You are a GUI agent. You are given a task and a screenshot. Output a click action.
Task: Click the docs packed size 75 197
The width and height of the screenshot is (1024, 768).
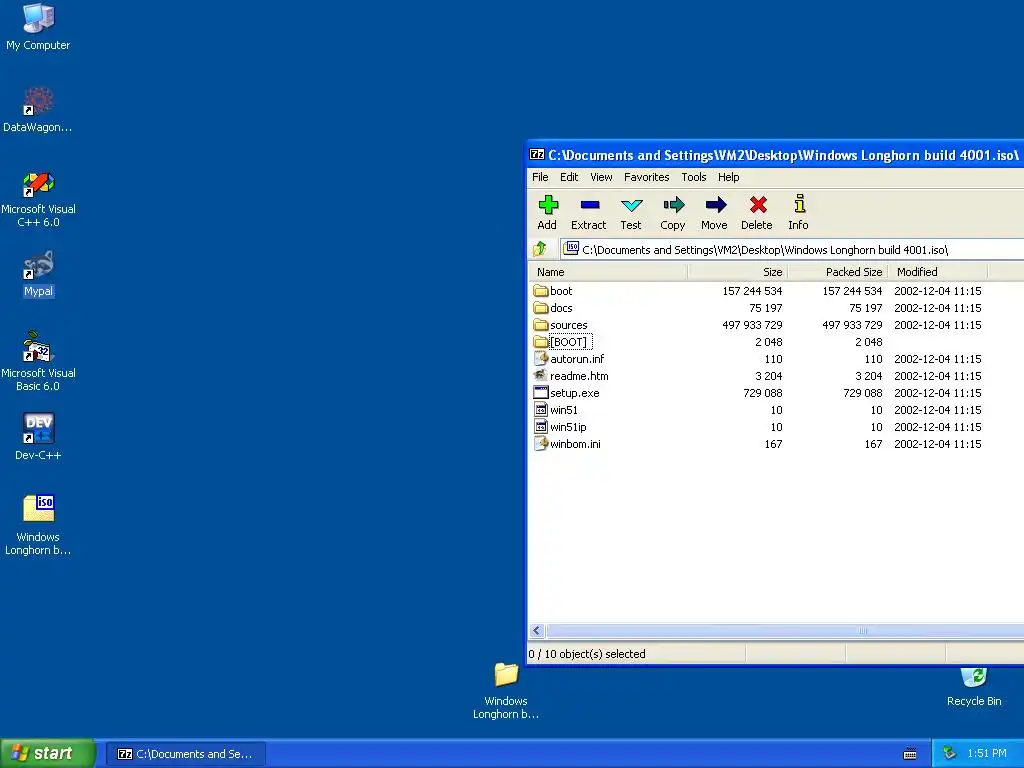[x=865, y=308]
